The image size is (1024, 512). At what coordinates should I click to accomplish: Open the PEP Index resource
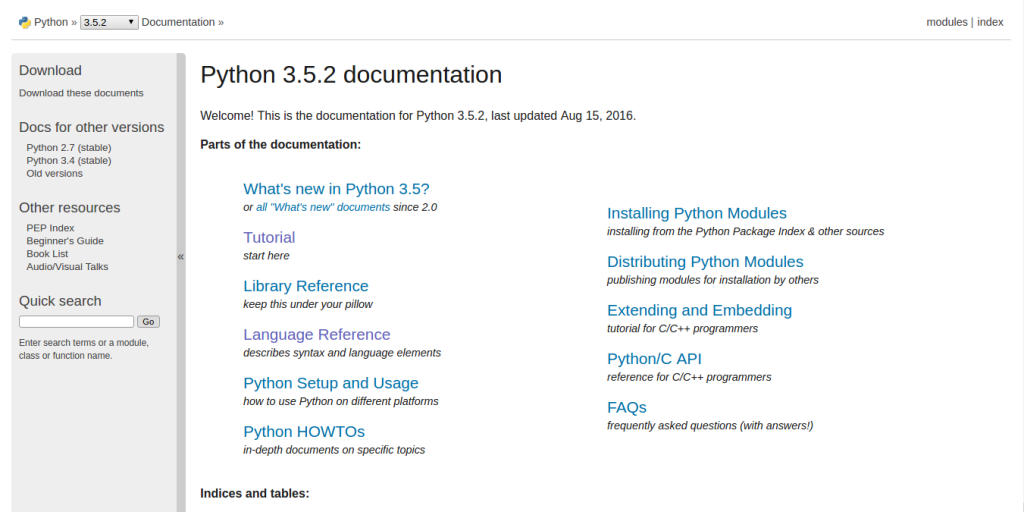(x=51, y=228)
